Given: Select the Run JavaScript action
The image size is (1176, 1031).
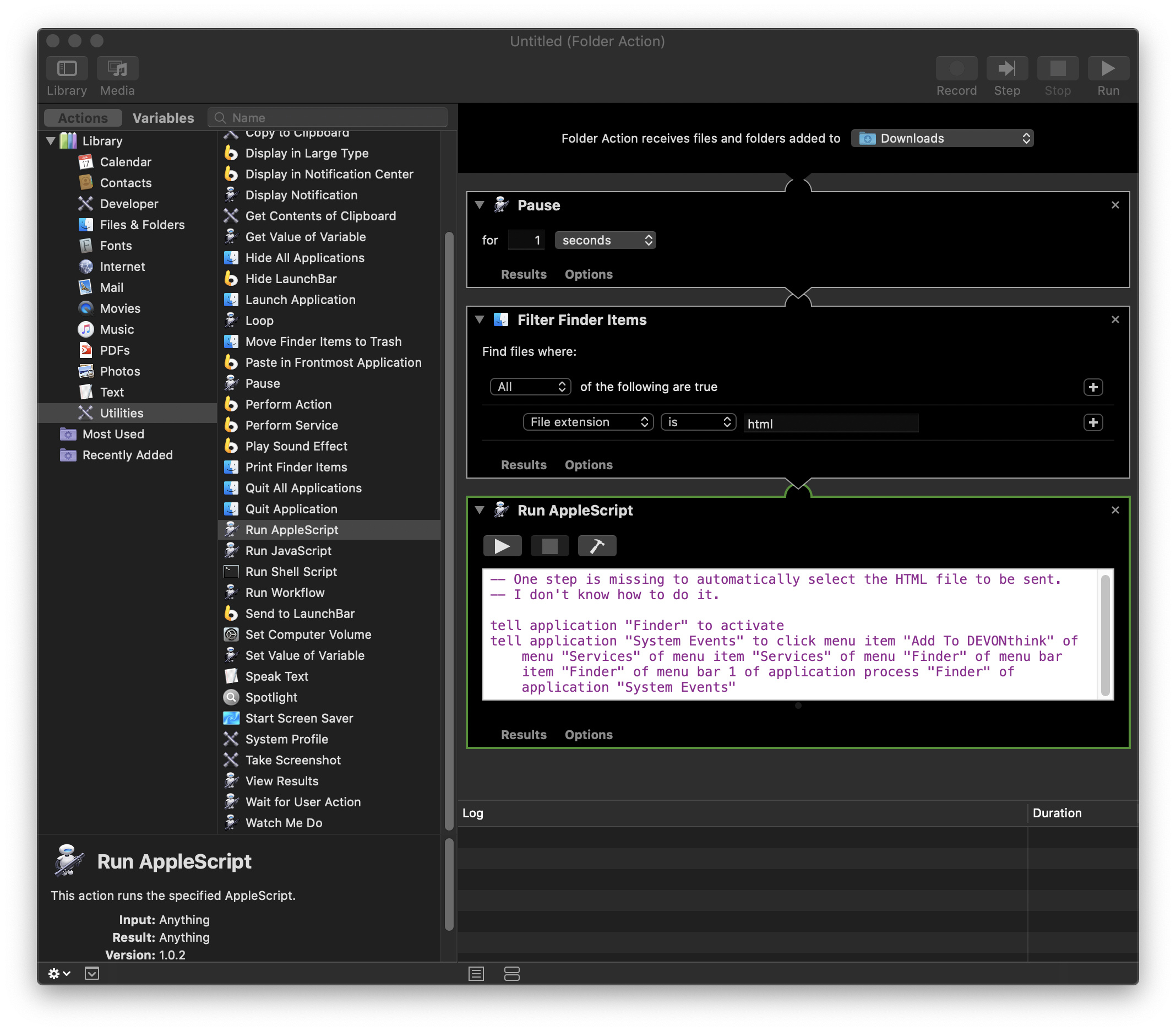Looking at the screenshot, I should (287, 551).
